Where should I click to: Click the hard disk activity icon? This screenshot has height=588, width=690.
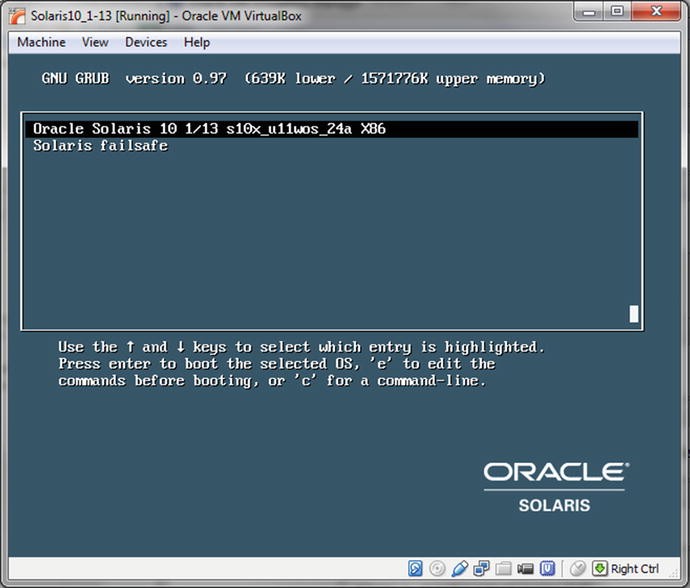[415, 568]
